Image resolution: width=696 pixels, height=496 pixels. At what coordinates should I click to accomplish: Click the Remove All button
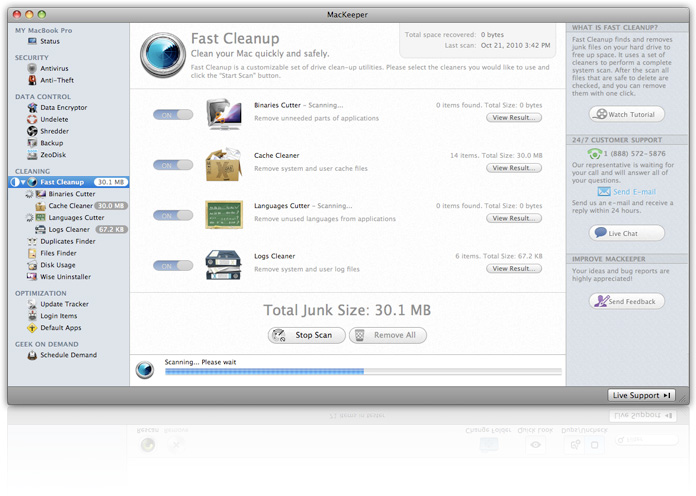[x=388, y=335]
